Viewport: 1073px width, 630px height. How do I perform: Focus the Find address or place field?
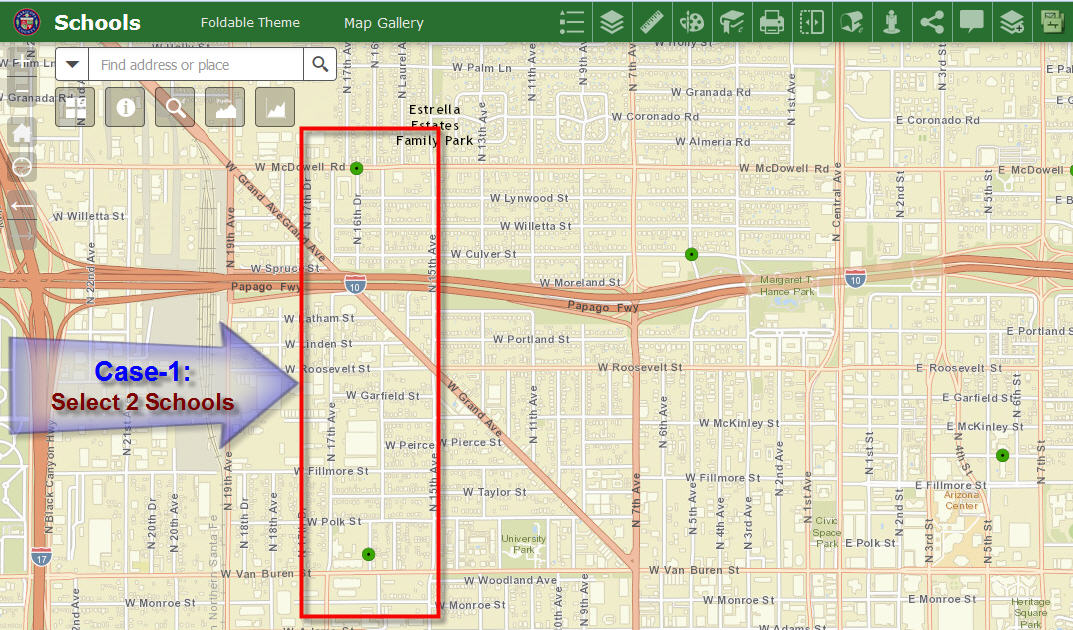pyautogui.click(x=196, y=64)
